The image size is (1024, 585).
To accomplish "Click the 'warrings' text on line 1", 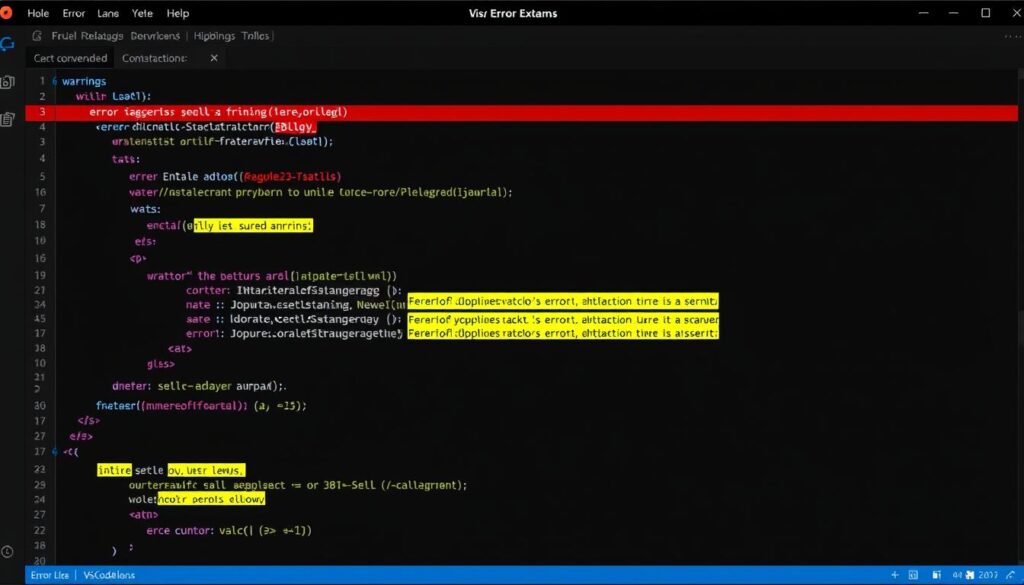I will click(84, 82).
